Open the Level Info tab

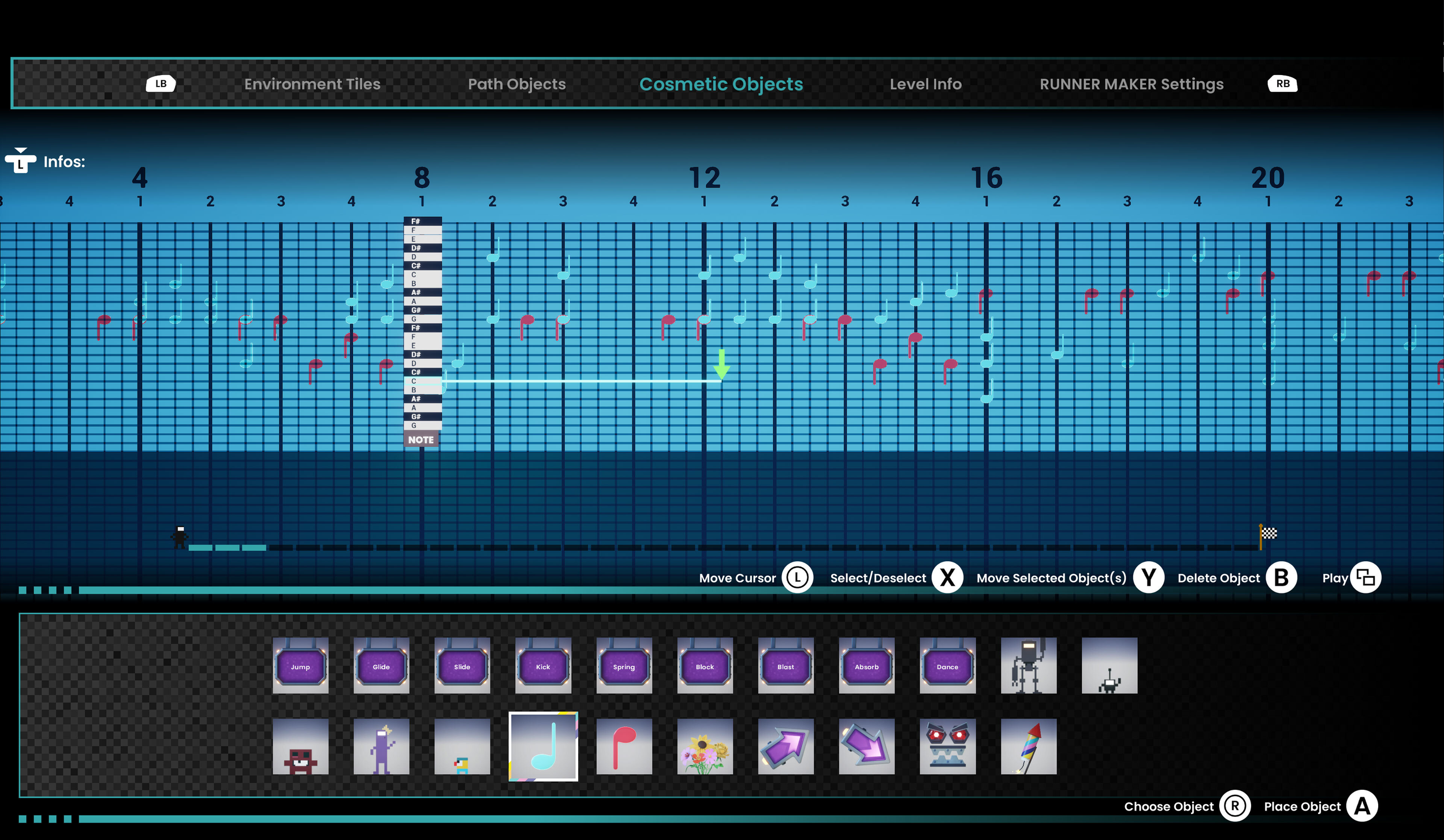(925, 84)
